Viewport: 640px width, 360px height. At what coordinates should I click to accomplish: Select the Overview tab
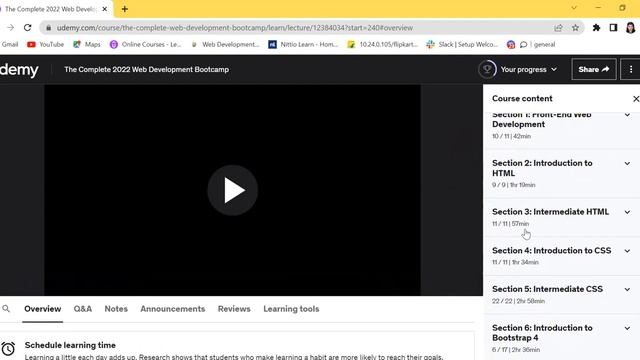coord(42,309)
